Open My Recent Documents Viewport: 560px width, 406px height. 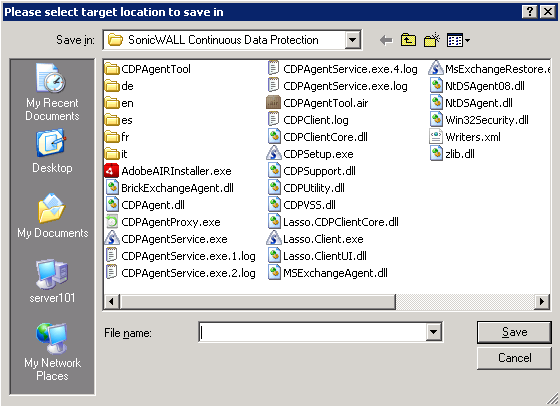click(52, 92)
